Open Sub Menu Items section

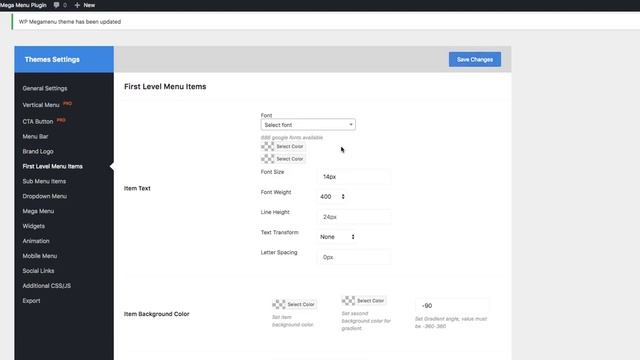pyautogui.click(x=44, y=181)
